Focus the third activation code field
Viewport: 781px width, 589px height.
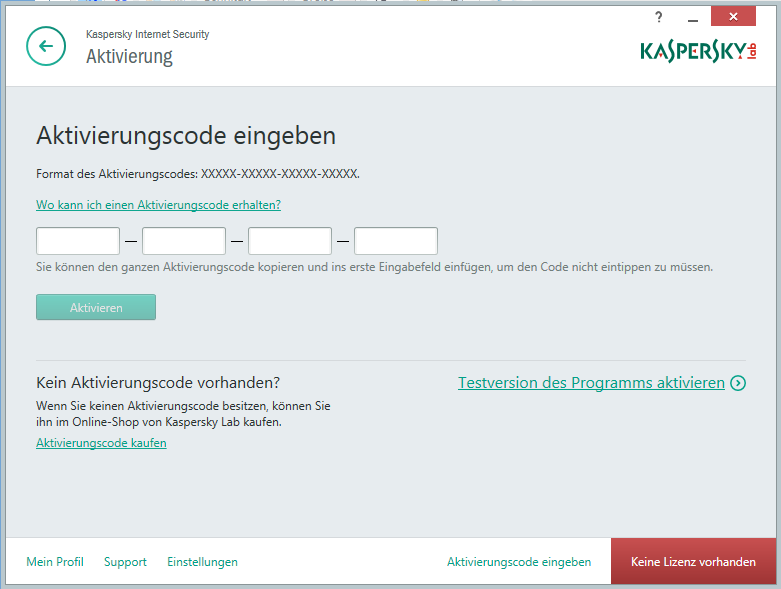(290, 241)
